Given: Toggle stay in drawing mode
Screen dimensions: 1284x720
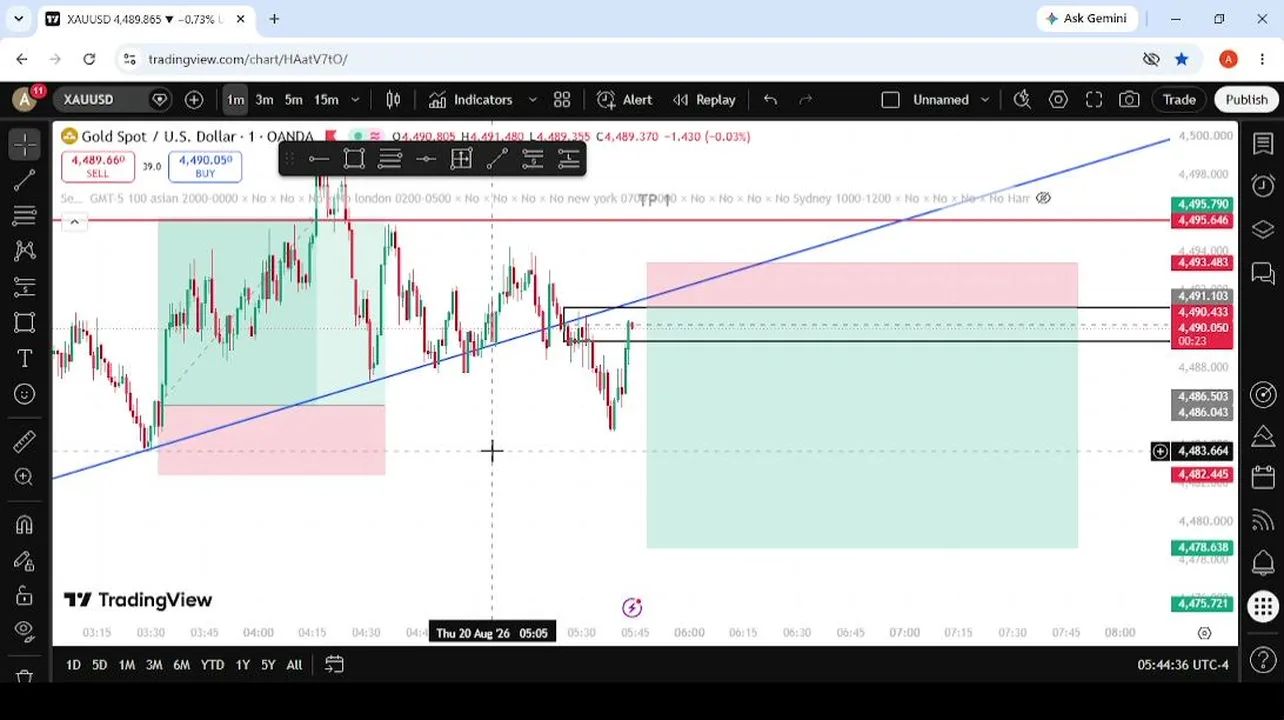Looking at the screenshot, I should click(x=25, y=561).
